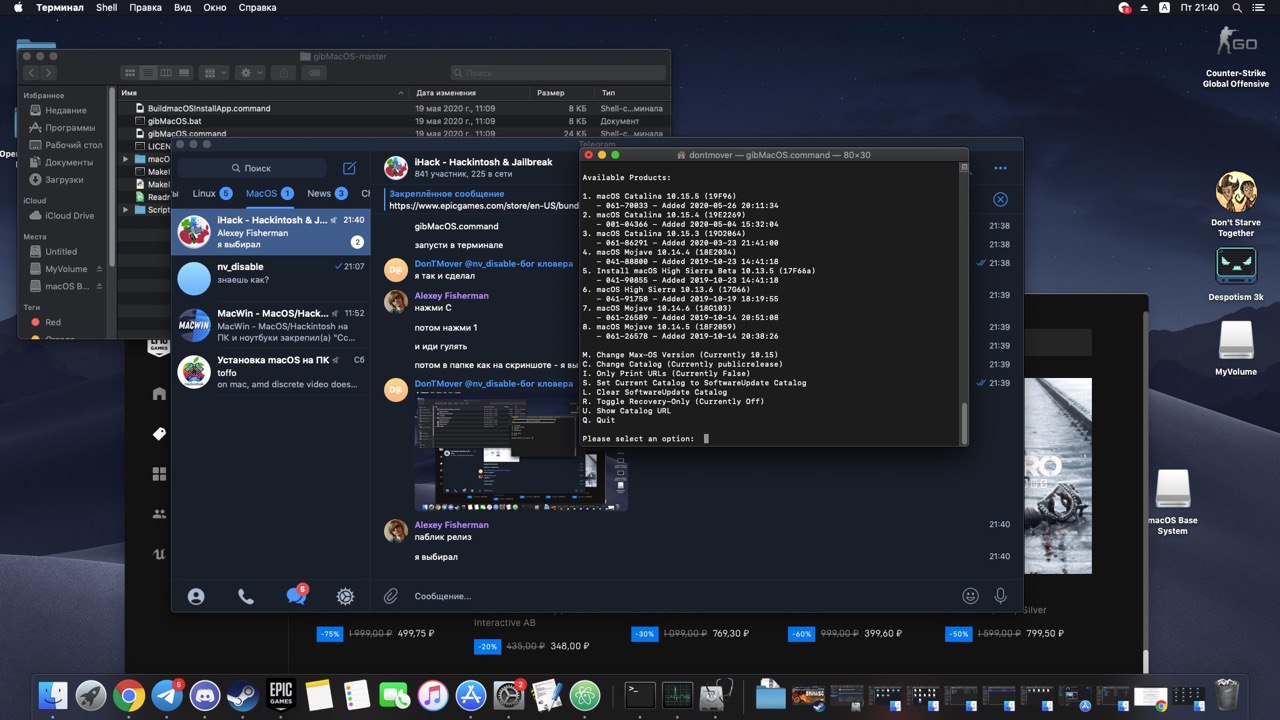Sort Finder list by Тип column
The width and height of the screenshot is (1280, 720).
pos(633,92)
